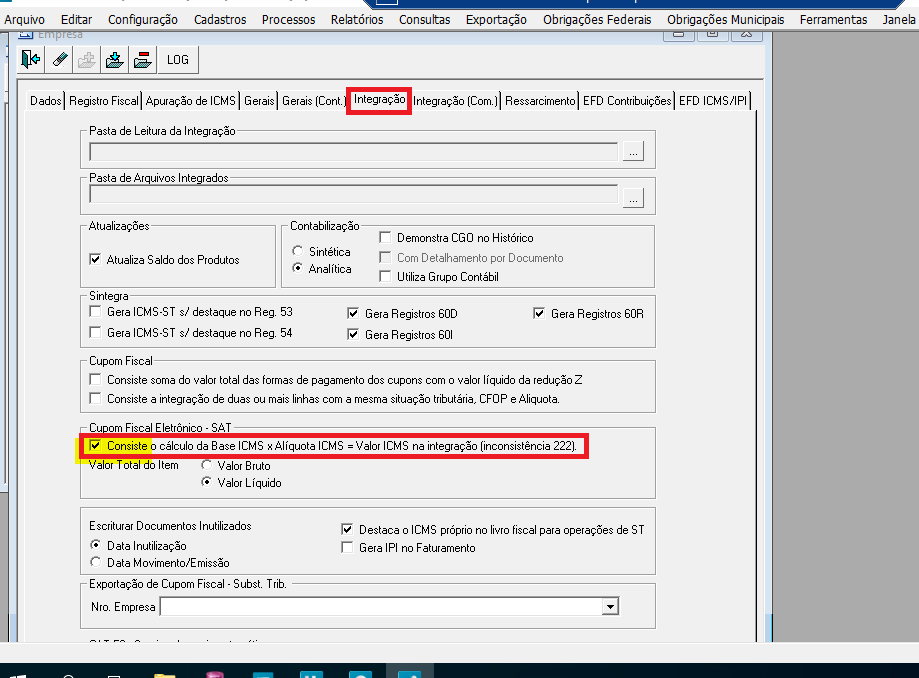Switch to the Registro Fiscal tab
This screenshot has width=919, height=678.
[x=104, y=101]
